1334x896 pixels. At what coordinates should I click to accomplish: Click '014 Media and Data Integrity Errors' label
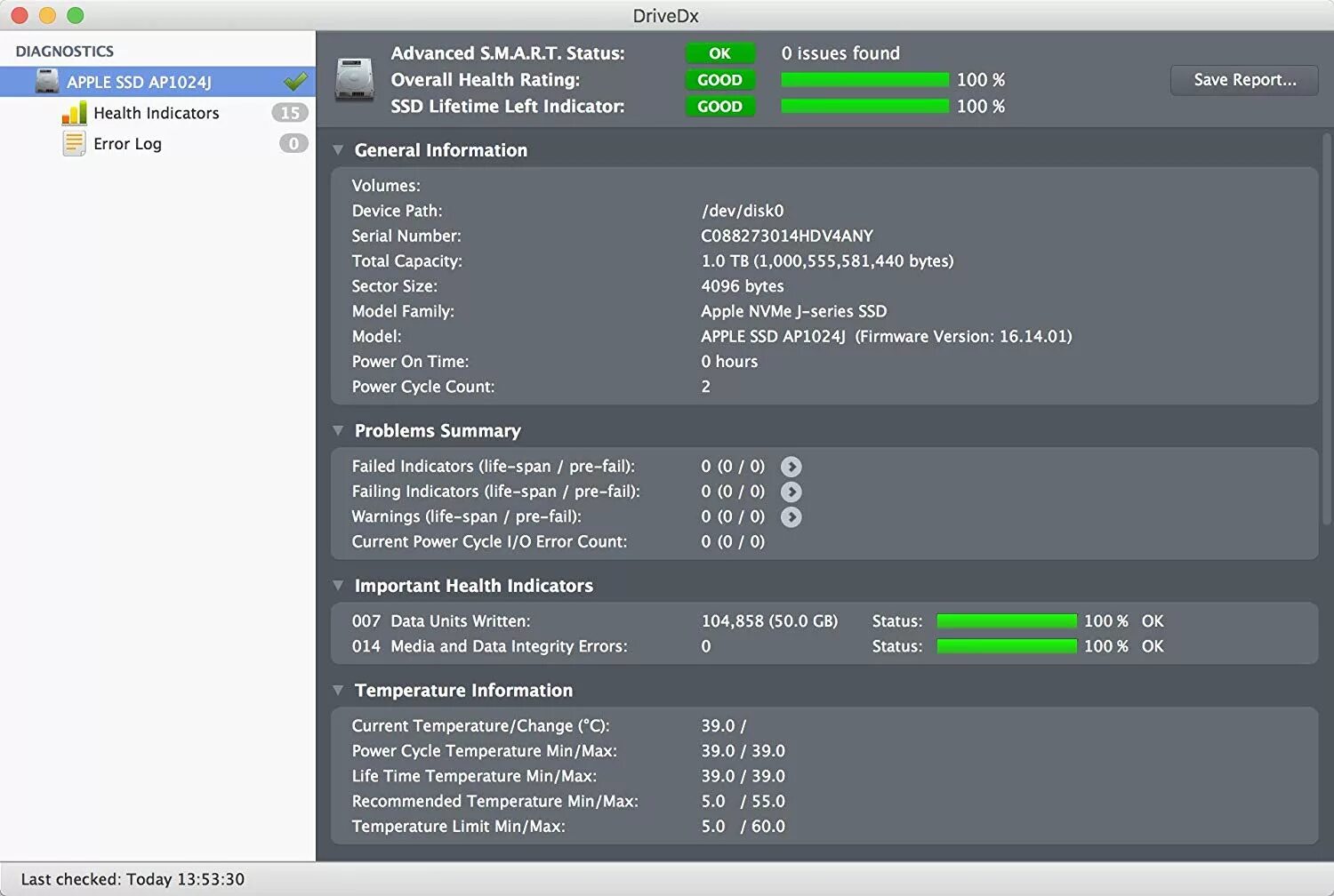click(490, 646)
